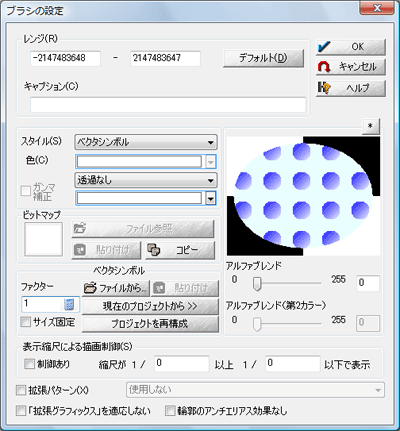The width and height of the screenshot is (400, 431).
Task: Click the キャプション(C) text field
Action: (x=168, y=105)
